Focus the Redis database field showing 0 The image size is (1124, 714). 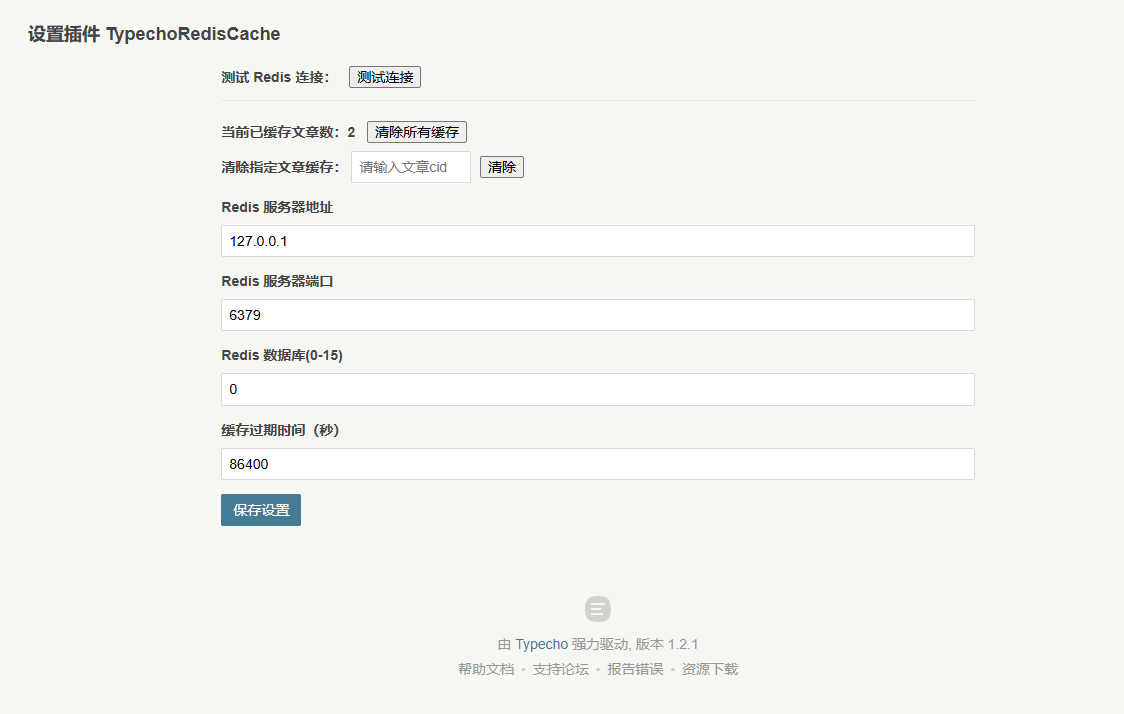click(597, 389)
